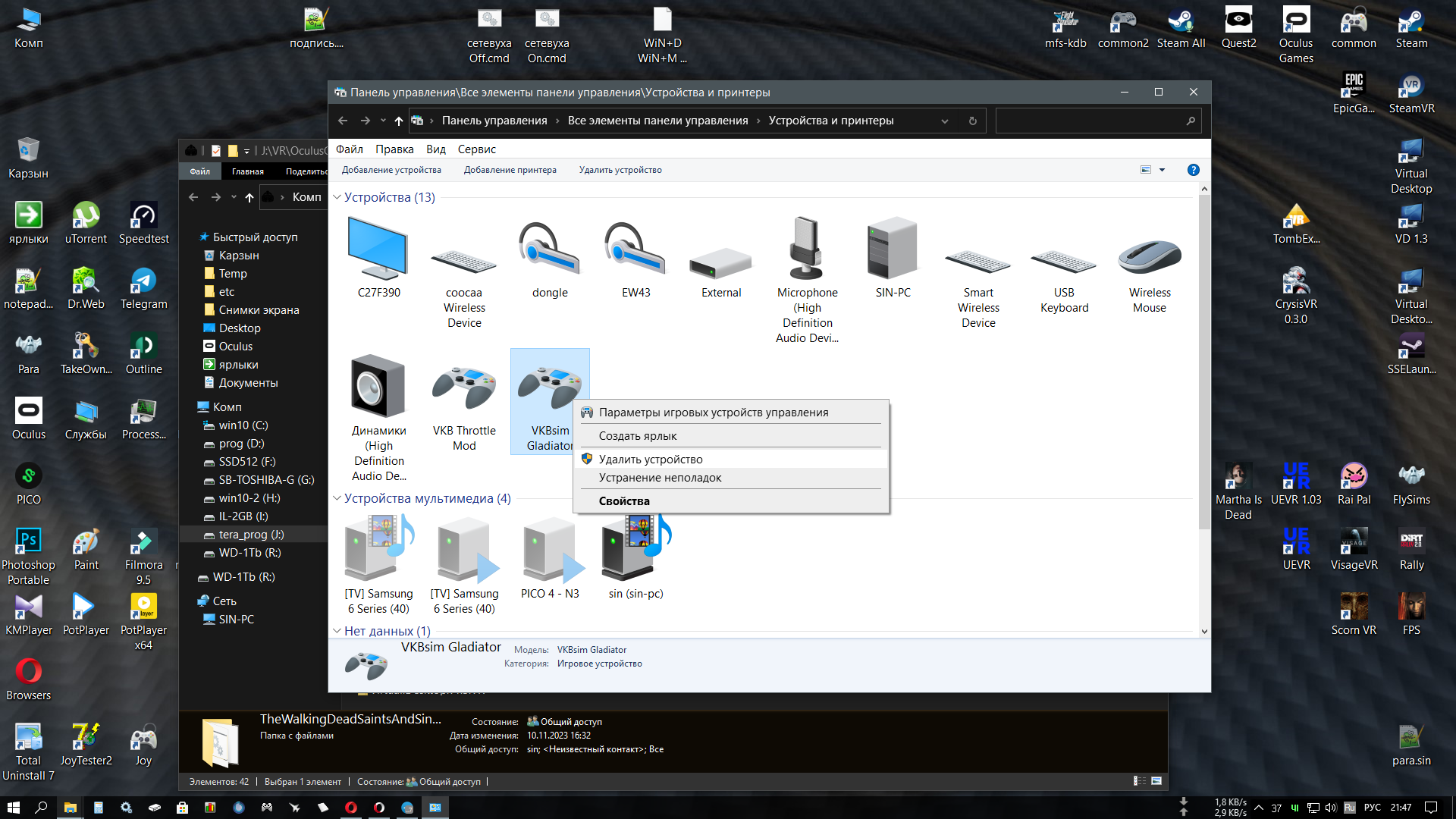Open taskbar search magnifier
Viewport: 1456px width, 819px height.
point(41,808)
